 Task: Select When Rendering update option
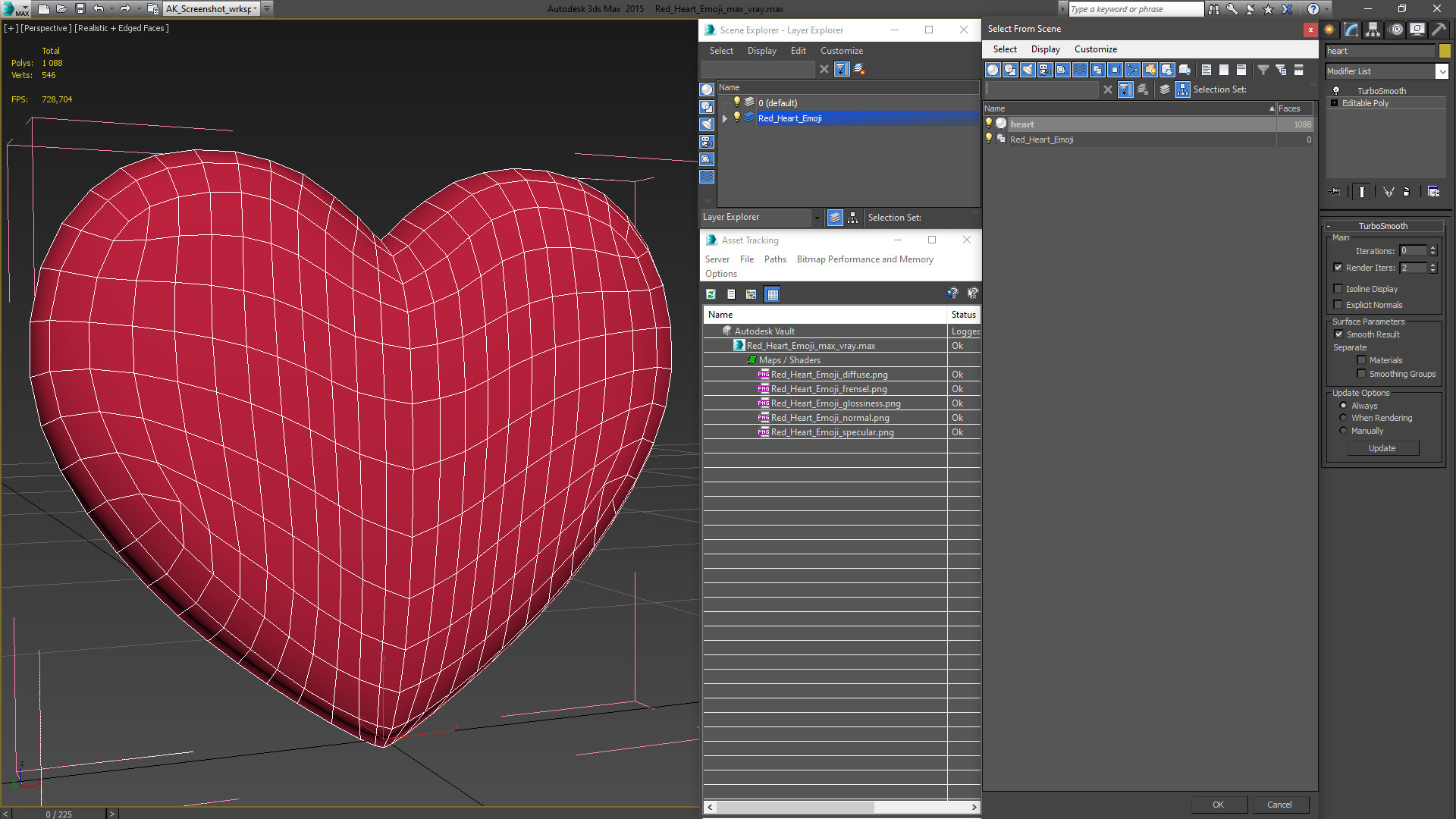coord(1343,418)
